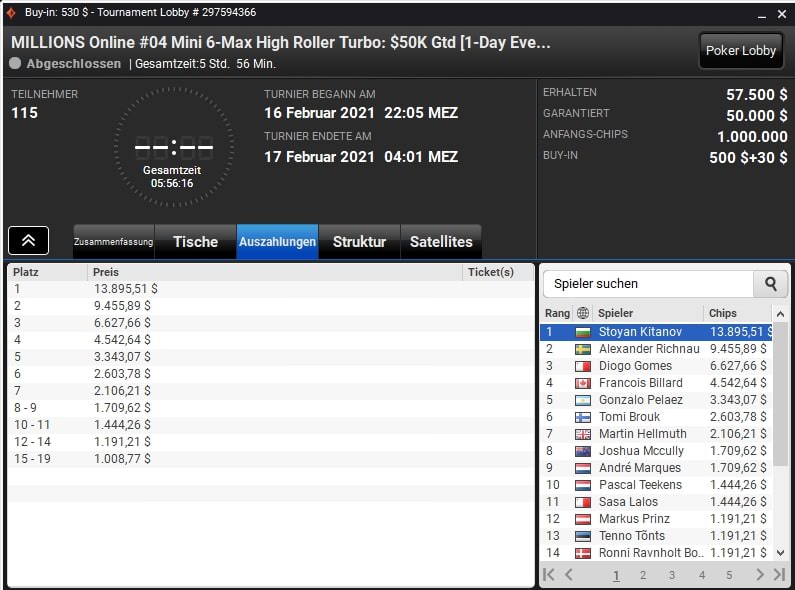Open the Tische tab
This screenshot has width=795, height=590.
point(195,242)
